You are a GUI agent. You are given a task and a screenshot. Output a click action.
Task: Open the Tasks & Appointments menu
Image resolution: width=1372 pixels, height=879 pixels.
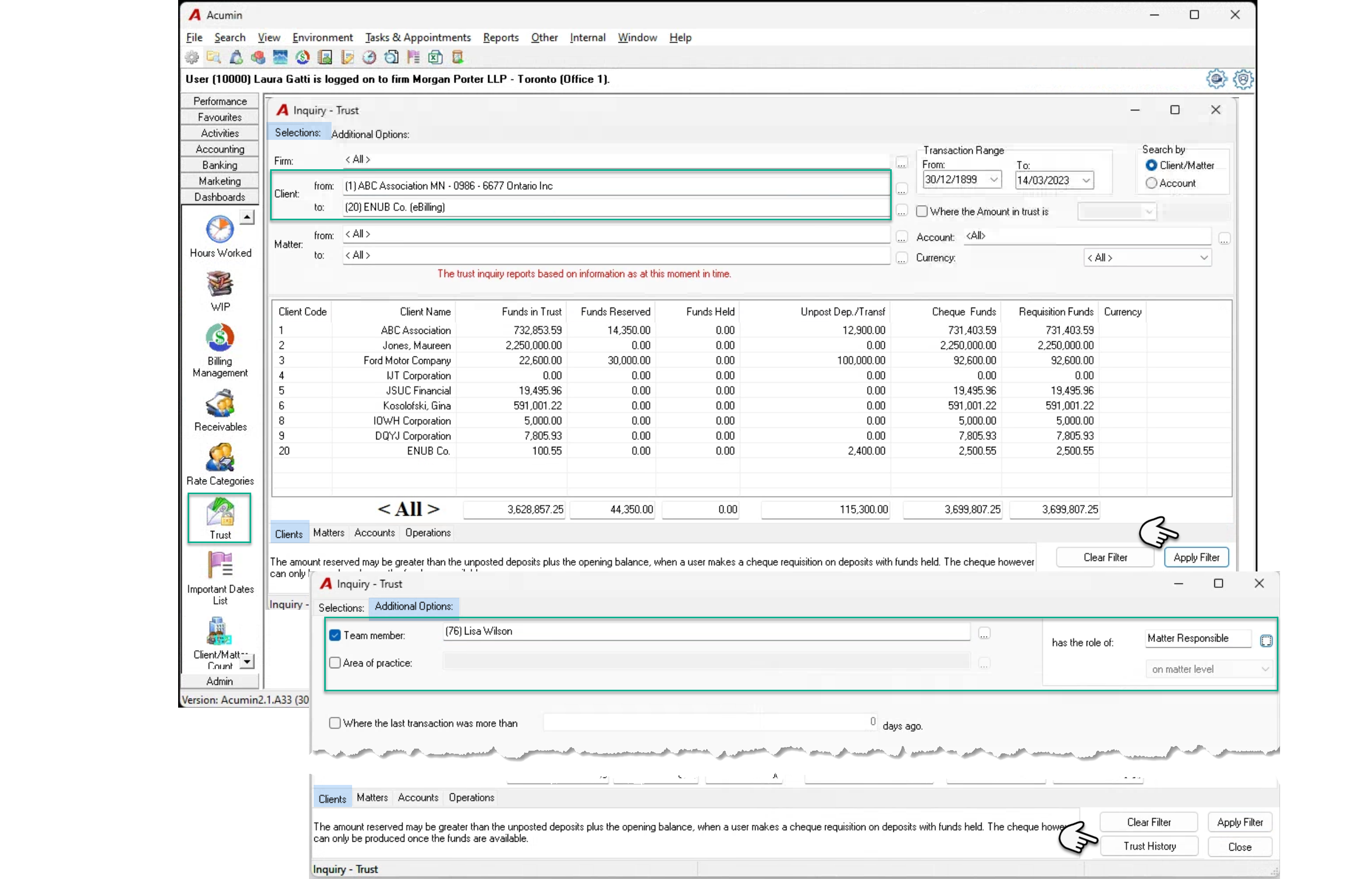[x=418, y=38]
